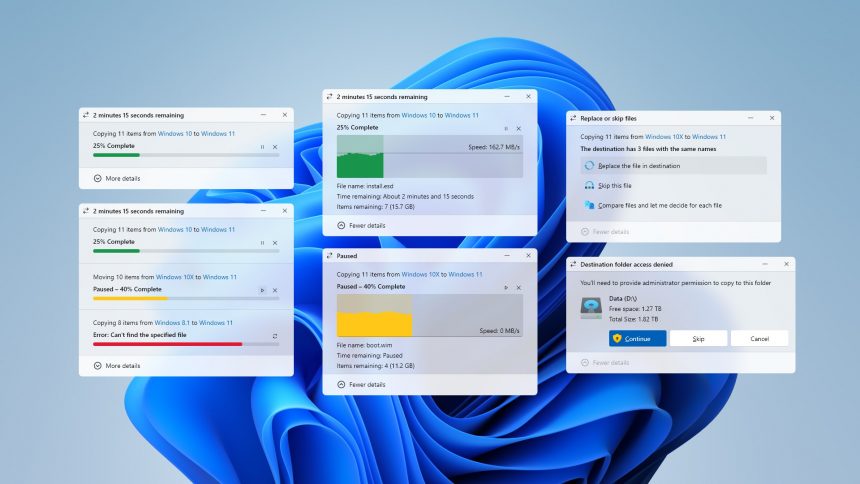Screen dimensions: 860x484
Task: Resume the copy in the Paused dialog
Action: click(x=506, y=288)
